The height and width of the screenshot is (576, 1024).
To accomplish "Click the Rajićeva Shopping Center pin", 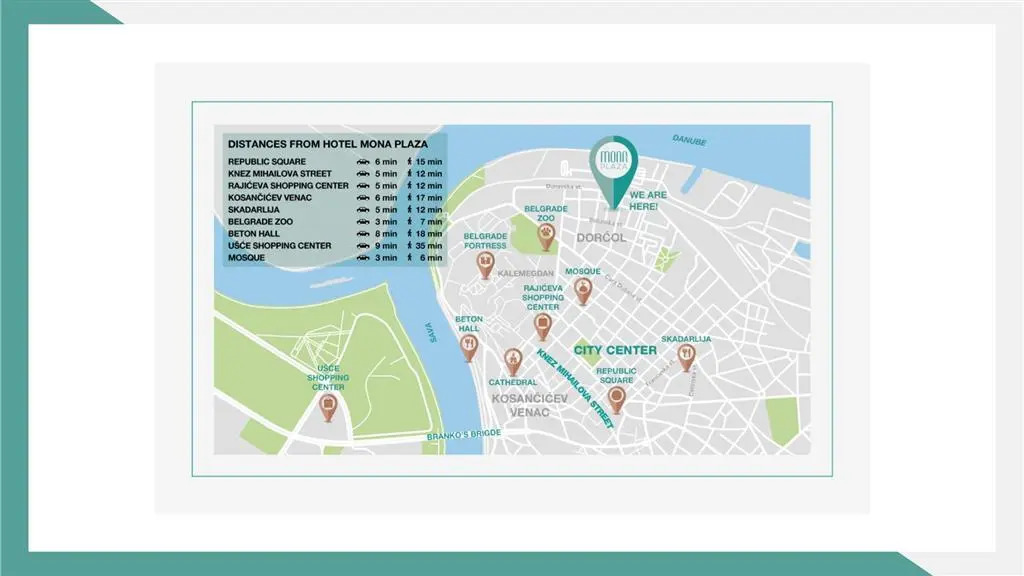I will click(x=543, y=325).
